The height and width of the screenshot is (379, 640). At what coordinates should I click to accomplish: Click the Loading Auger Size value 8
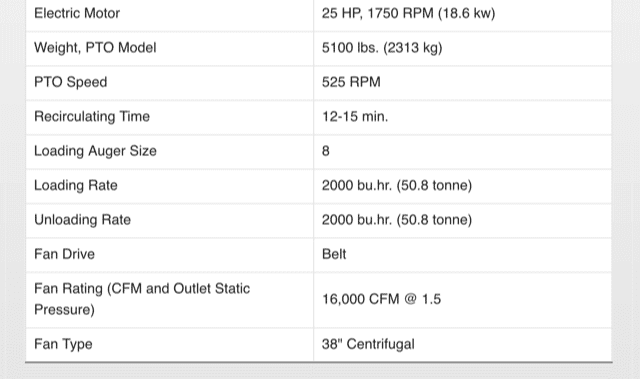(x=326, y=151)
